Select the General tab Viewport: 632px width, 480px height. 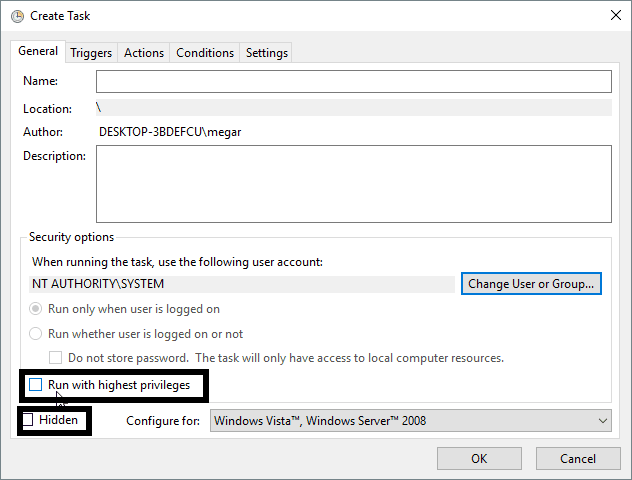[38, 51]
